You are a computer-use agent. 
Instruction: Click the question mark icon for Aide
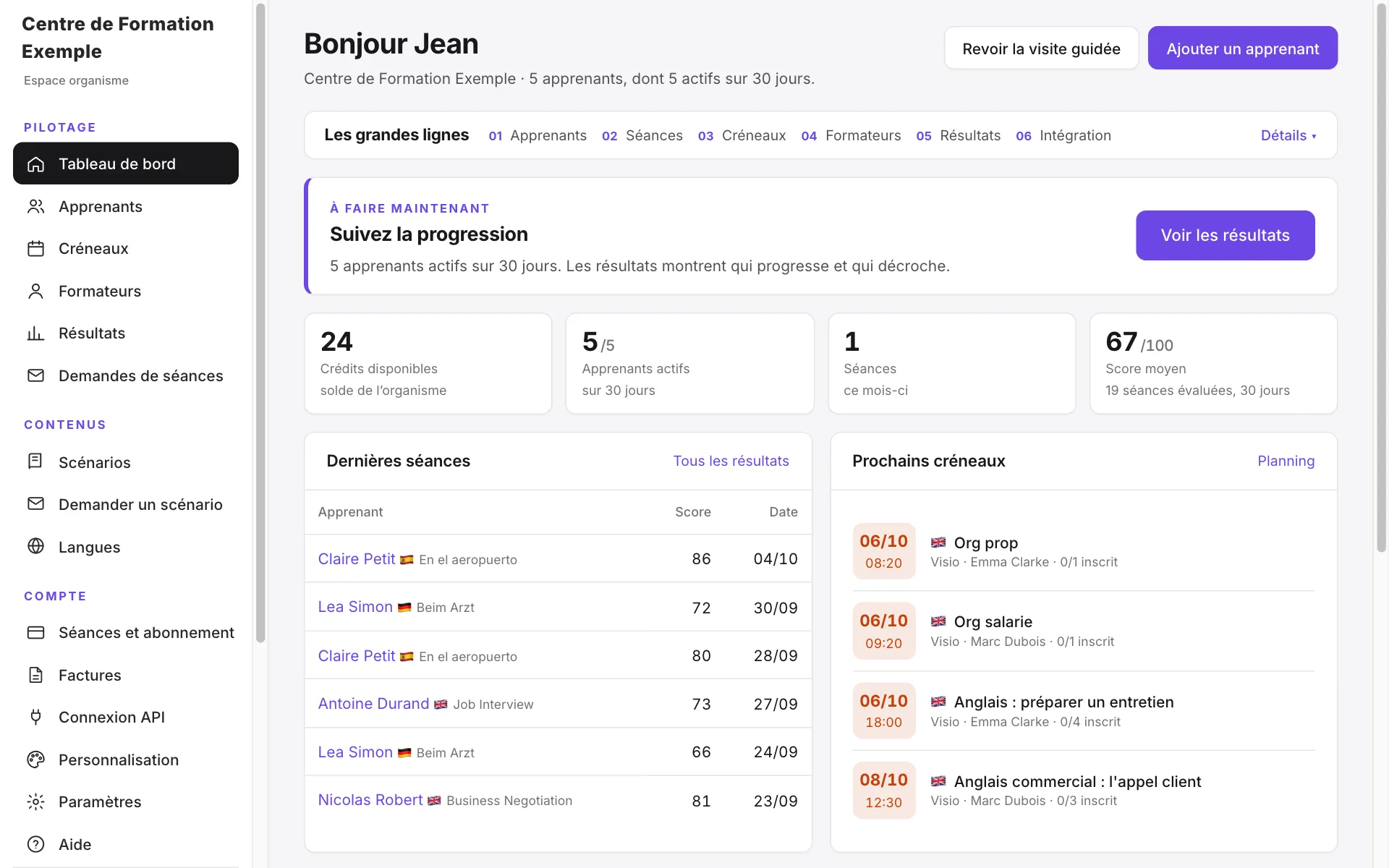click(35, 844)
